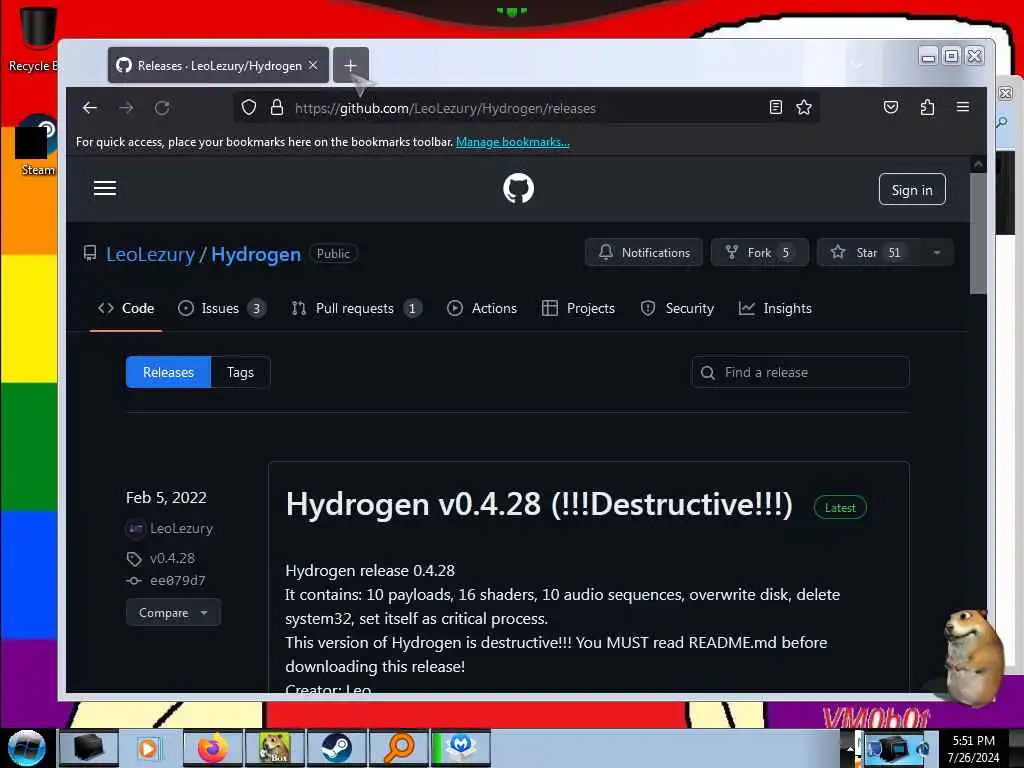The image size is (1024, 768).
Task: Open the Firefox taskbar icon
Action: pos(213,748)
